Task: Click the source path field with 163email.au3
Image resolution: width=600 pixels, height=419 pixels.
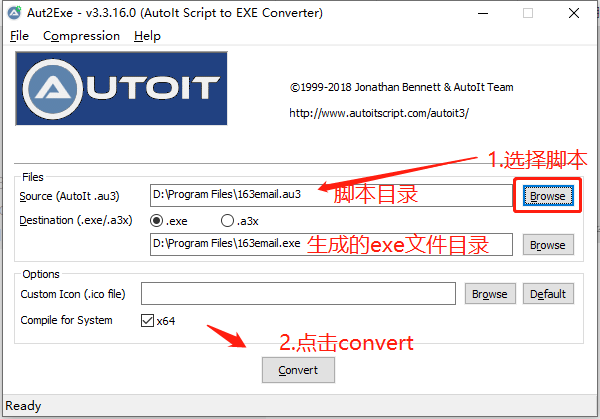Action: (331, 195)
